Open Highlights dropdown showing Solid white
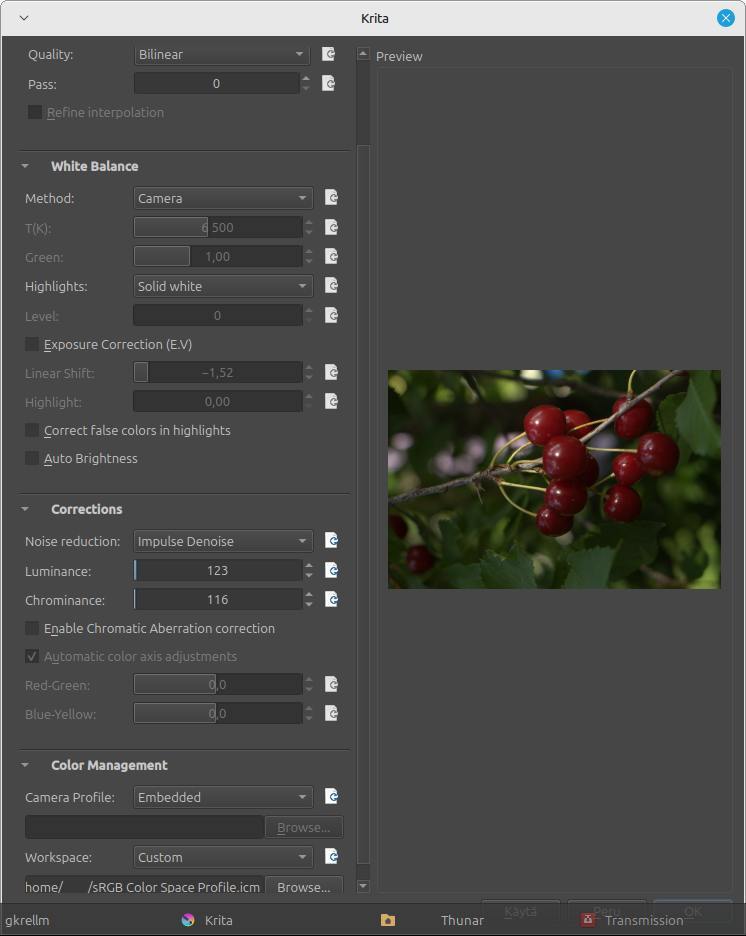The width and height of the screenshot is (746, 936). click(223, 286)
